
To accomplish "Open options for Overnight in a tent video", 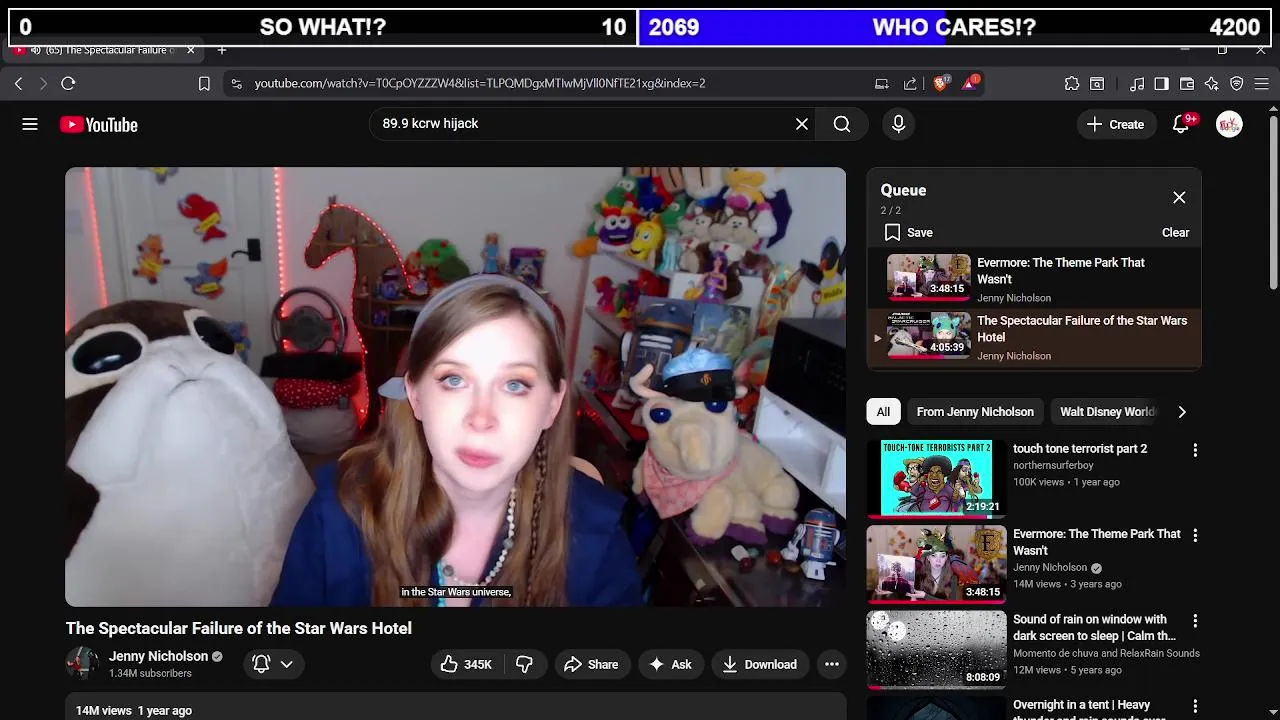I will click(x=1195, y=706).
